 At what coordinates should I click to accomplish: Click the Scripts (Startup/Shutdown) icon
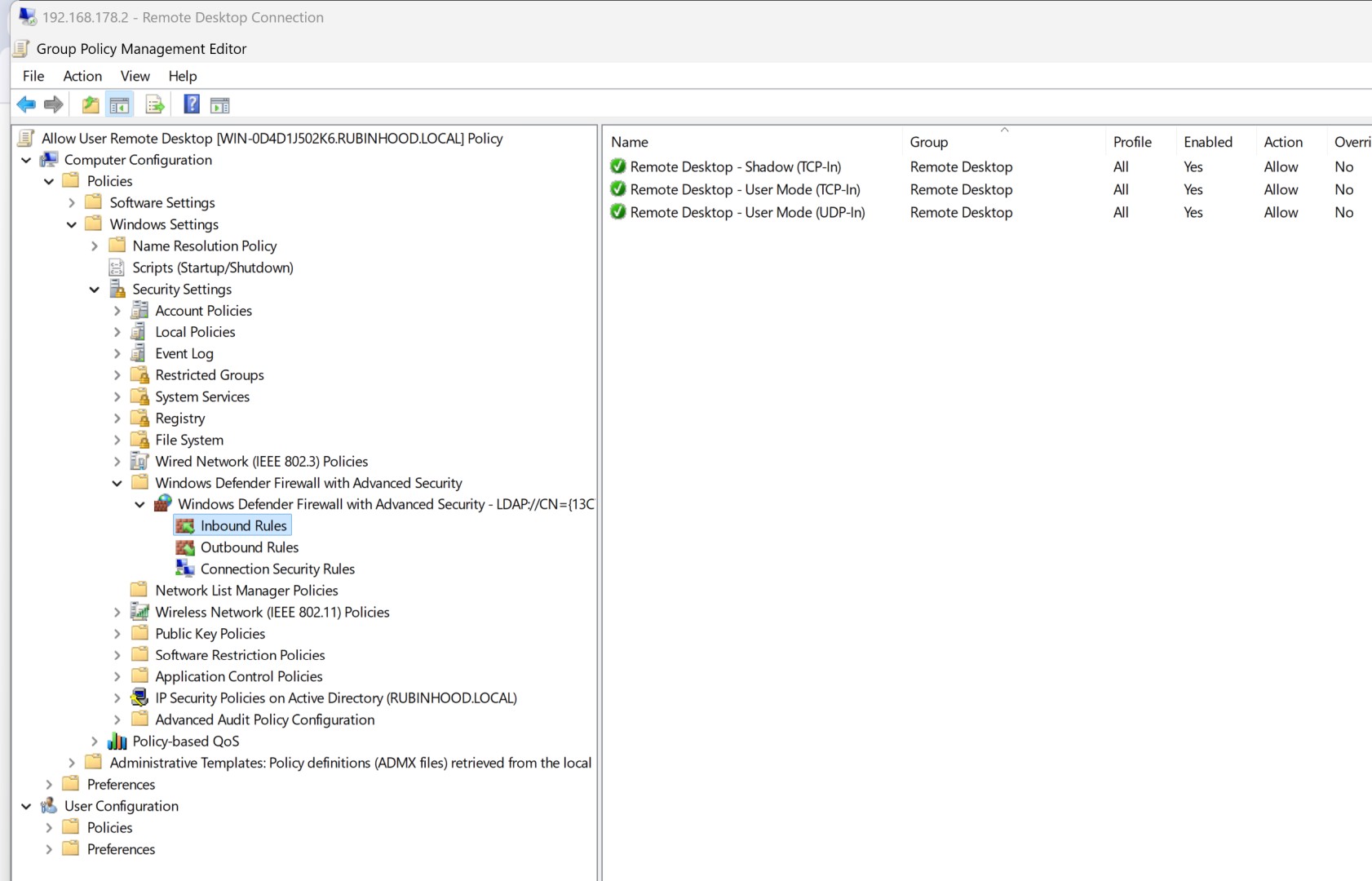pyautogui.click(x=117, y=268)
